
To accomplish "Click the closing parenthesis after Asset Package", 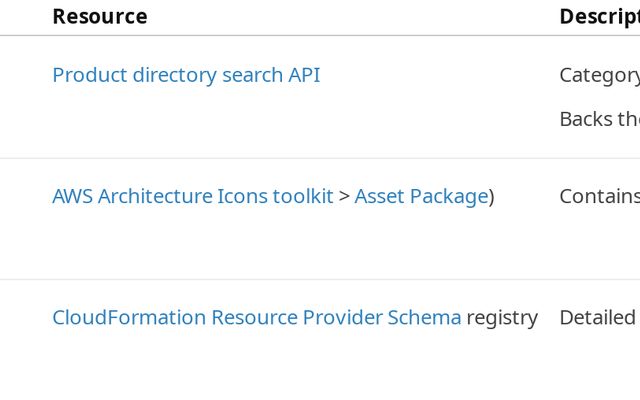I will coord(492,196).
